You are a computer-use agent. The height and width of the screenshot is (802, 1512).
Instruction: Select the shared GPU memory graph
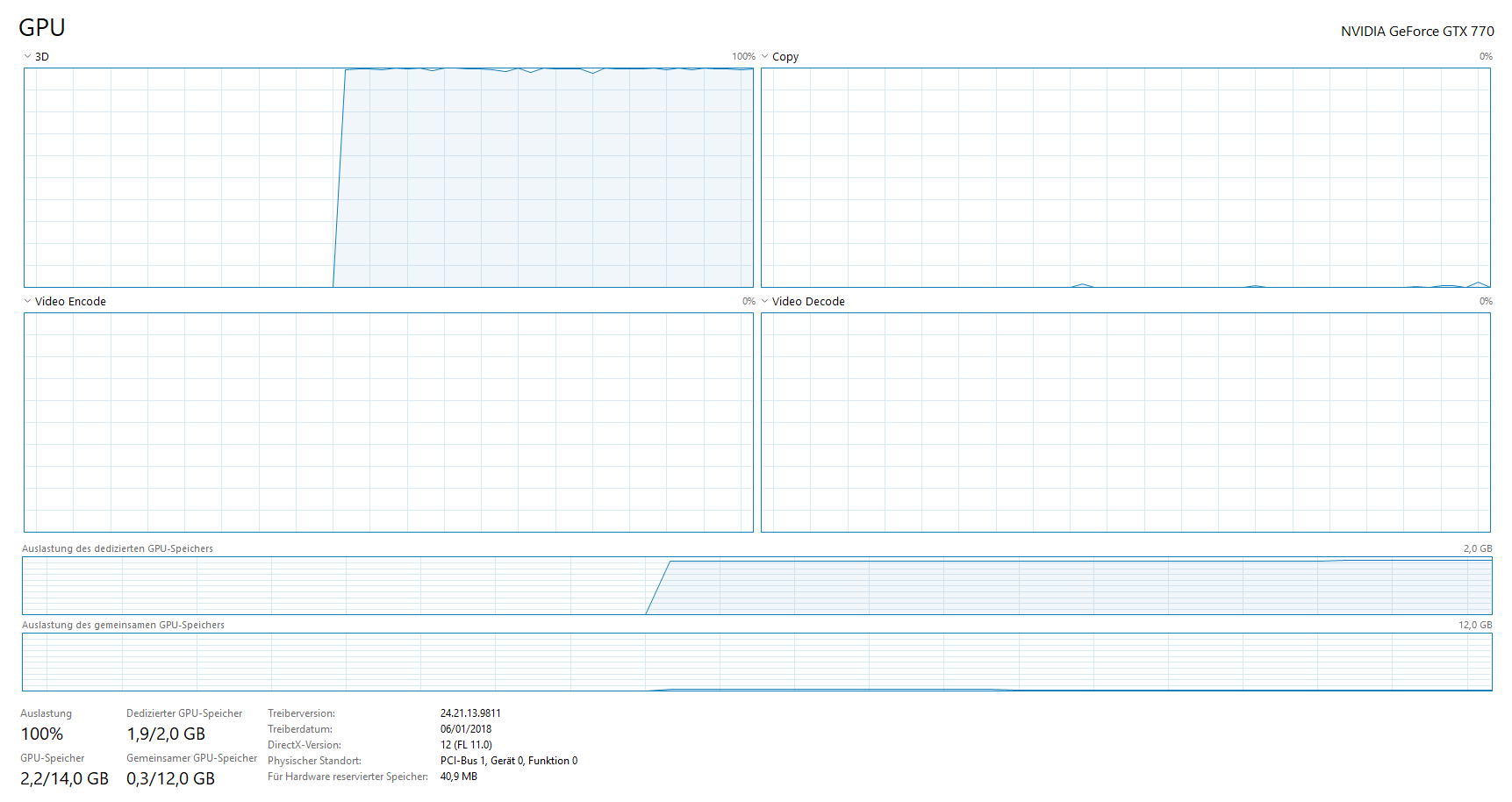click(755, 661)
